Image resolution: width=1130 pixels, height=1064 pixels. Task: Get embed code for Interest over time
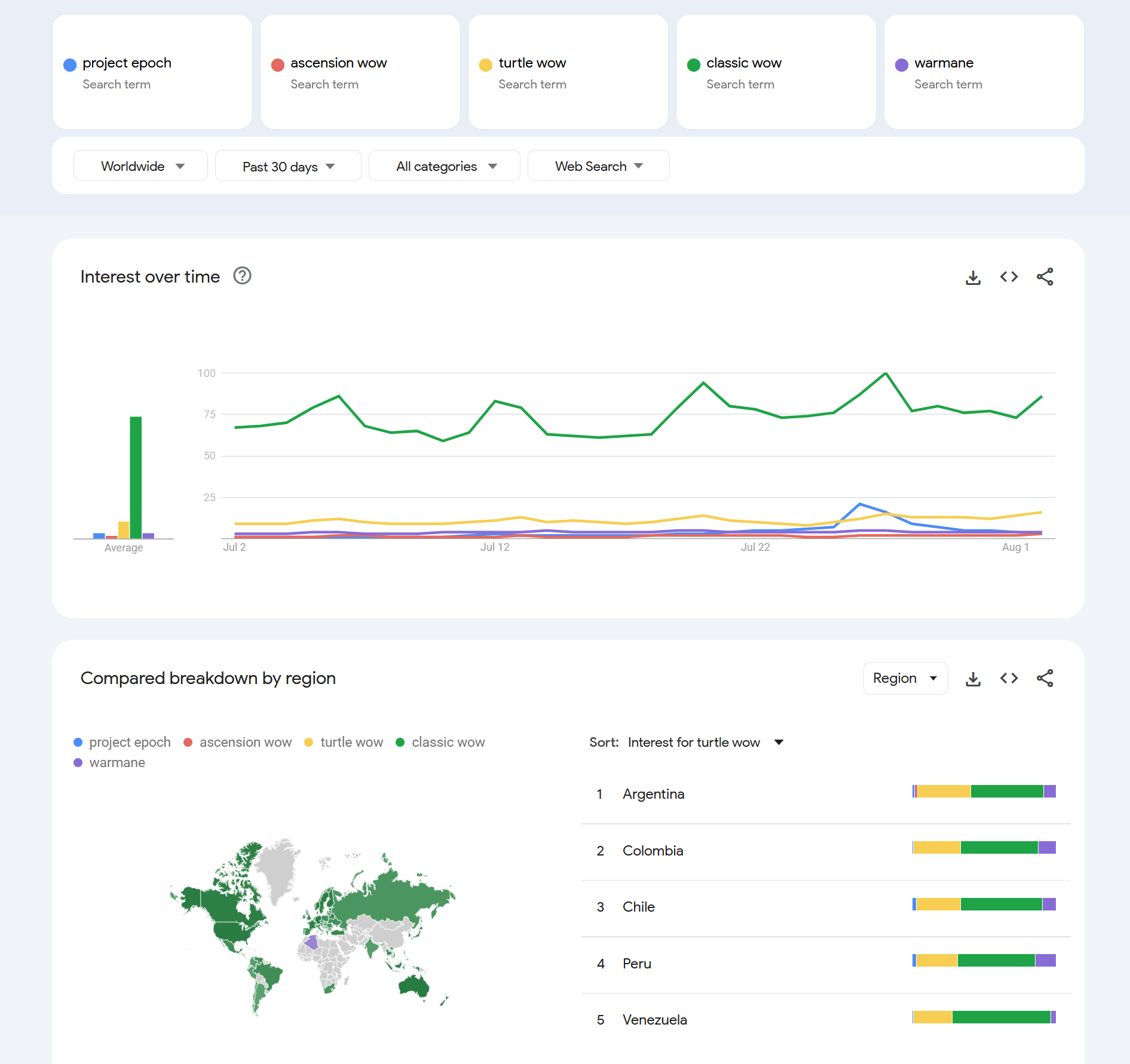tap(1009, 277)
